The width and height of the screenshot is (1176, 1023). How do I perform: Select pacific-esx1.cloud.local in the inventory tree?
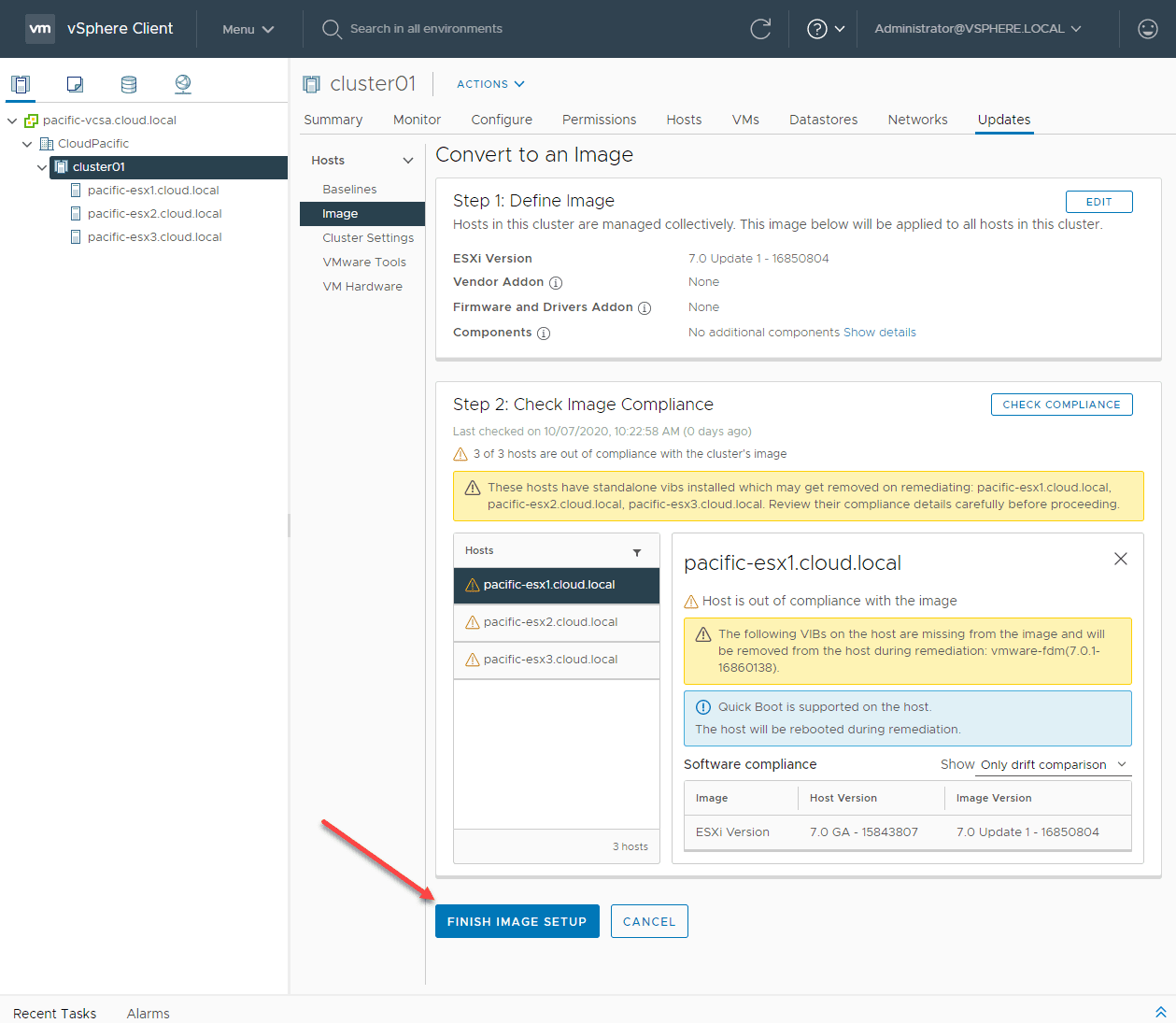153,191
